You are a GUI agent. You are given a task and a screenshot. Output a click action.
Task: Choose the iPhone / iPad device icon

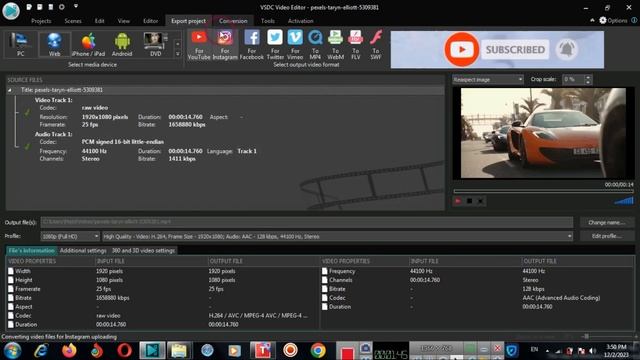tap(88, 44)
